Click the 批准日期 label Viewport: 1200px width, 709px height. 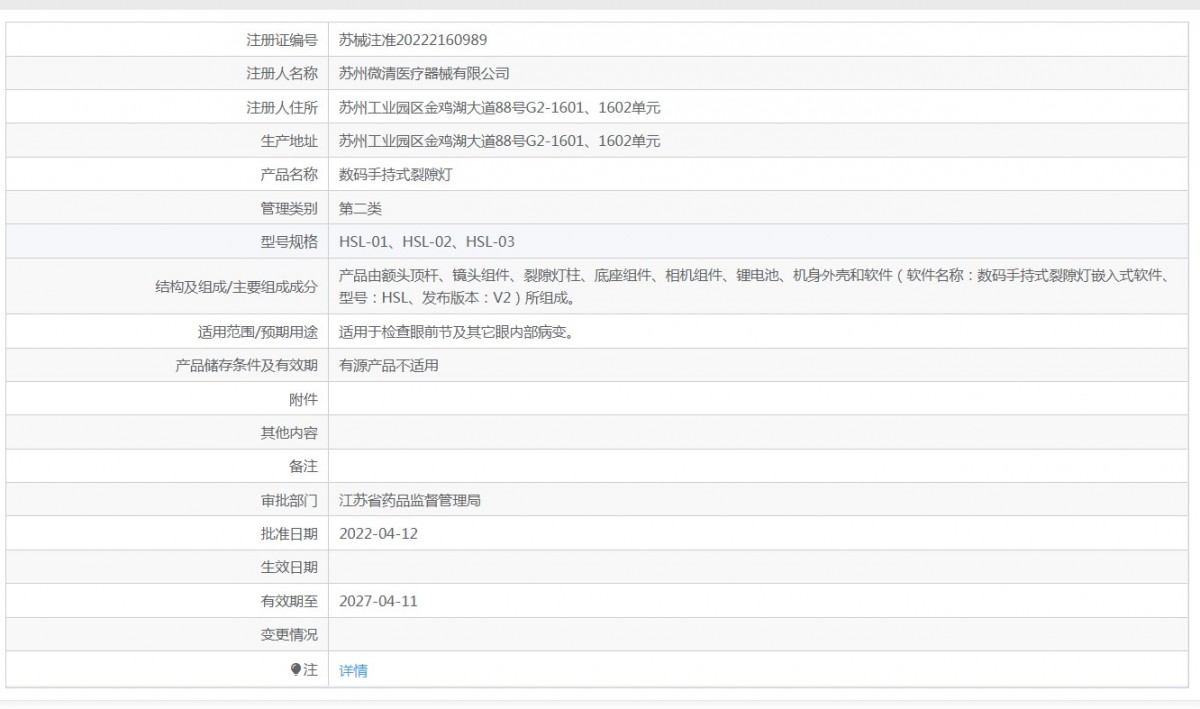(289, 534)
